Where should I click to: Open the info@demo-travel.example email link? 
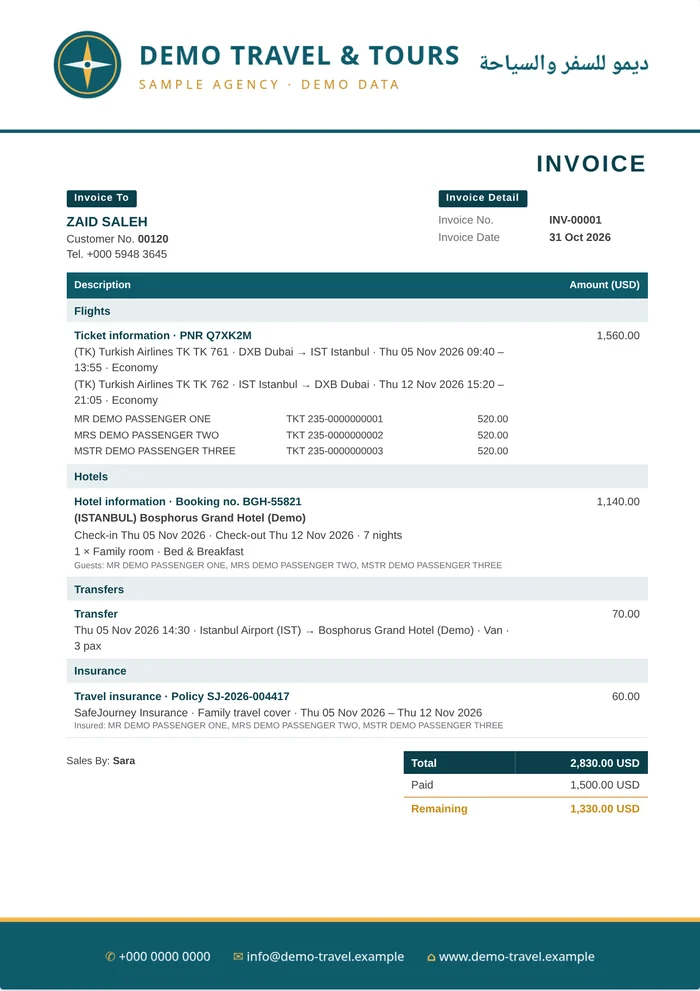(x=325, y=957)
